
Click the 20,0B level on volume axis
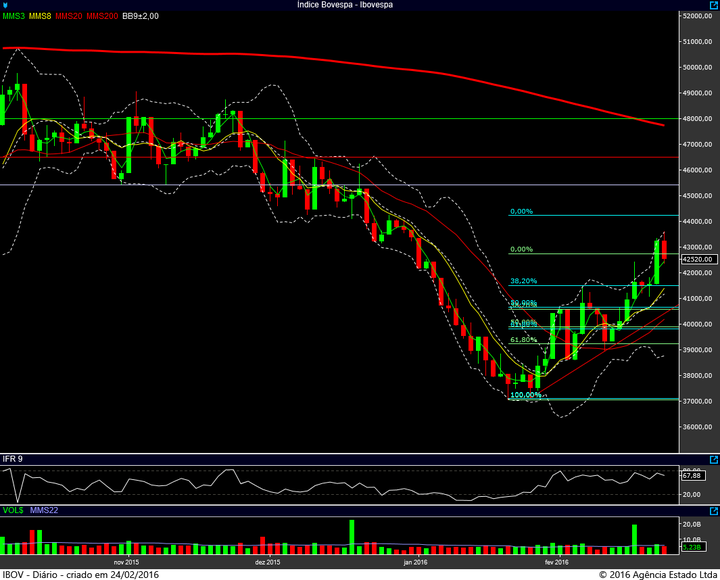[x=692, y=524]
